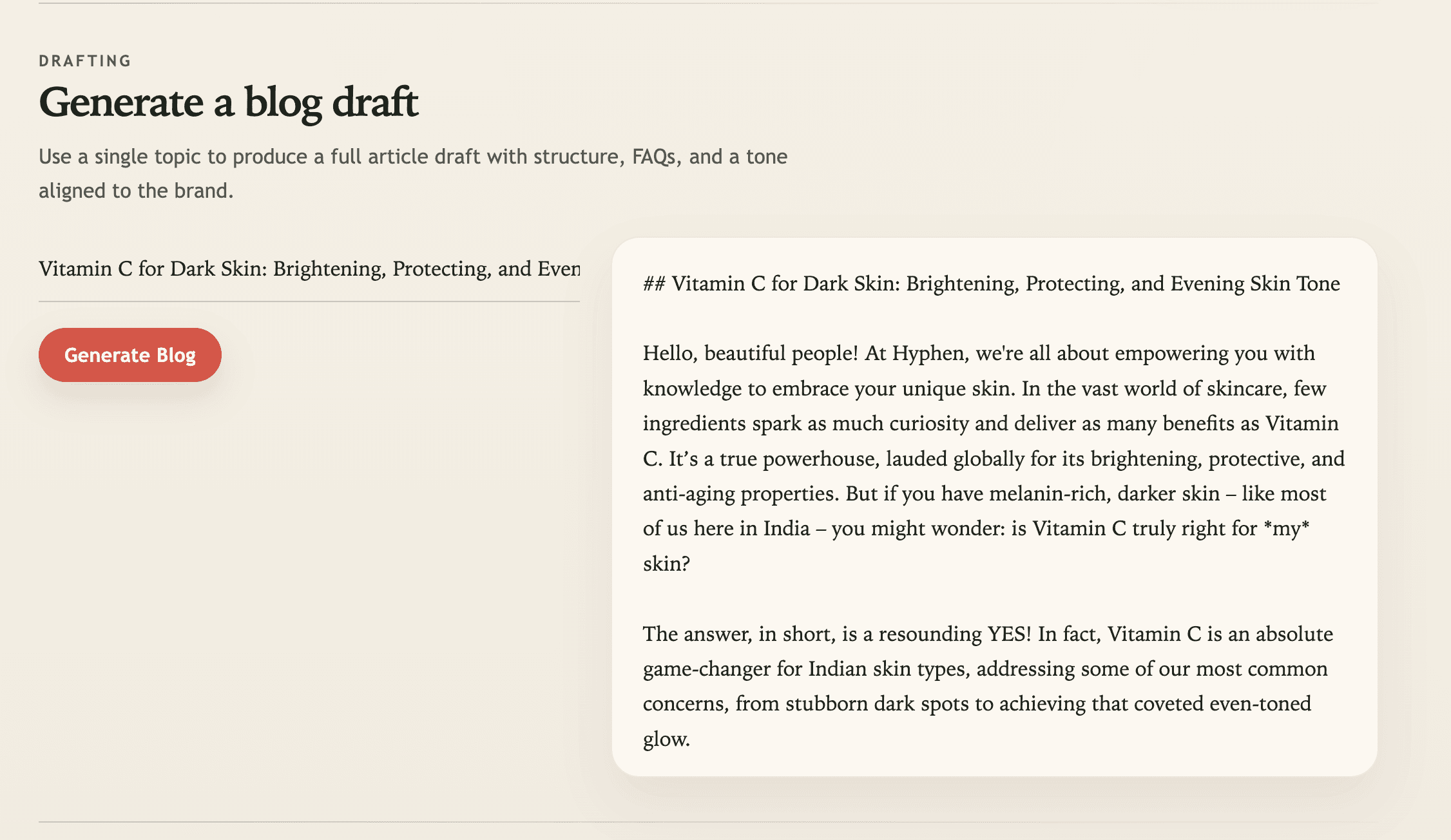Viewport: 1451px width, 840px height.
Task: Click the divider line below the input
Action: [x=309, y=301]
